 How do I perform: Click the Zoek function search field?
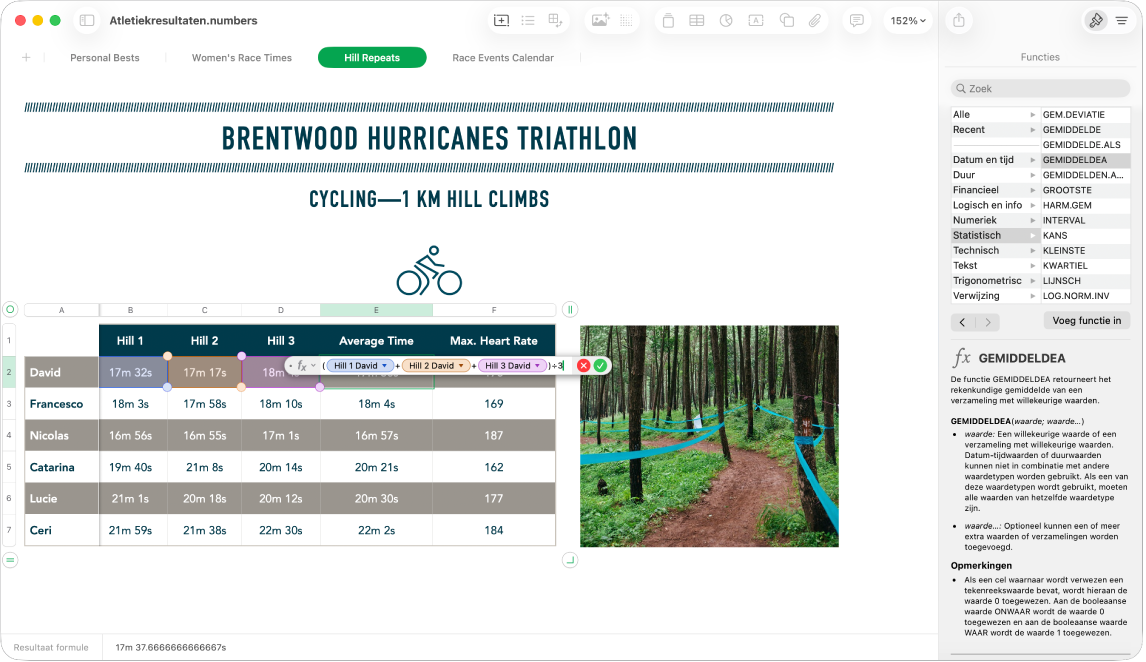pyautogui.click(x=1040, y=88)
